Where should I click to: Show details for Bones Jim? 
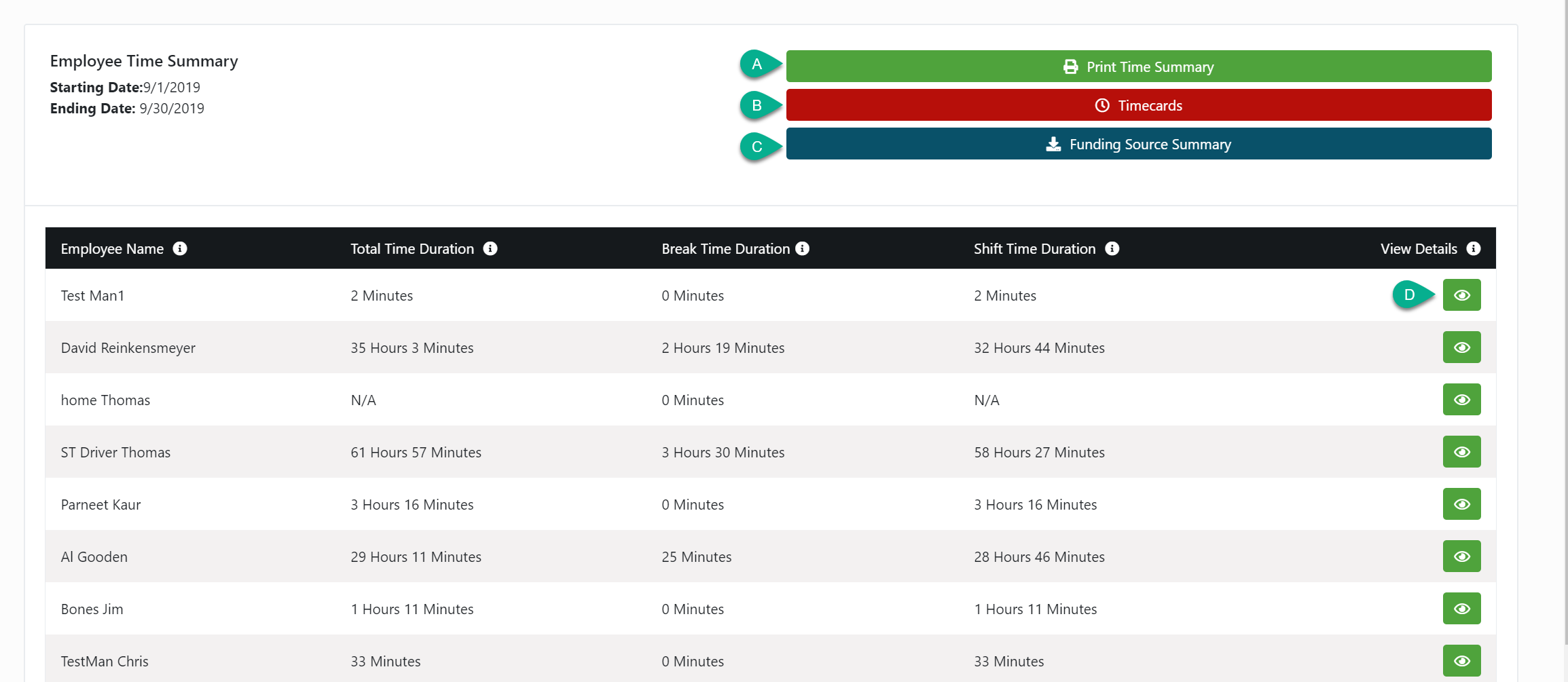[1461, 609]
